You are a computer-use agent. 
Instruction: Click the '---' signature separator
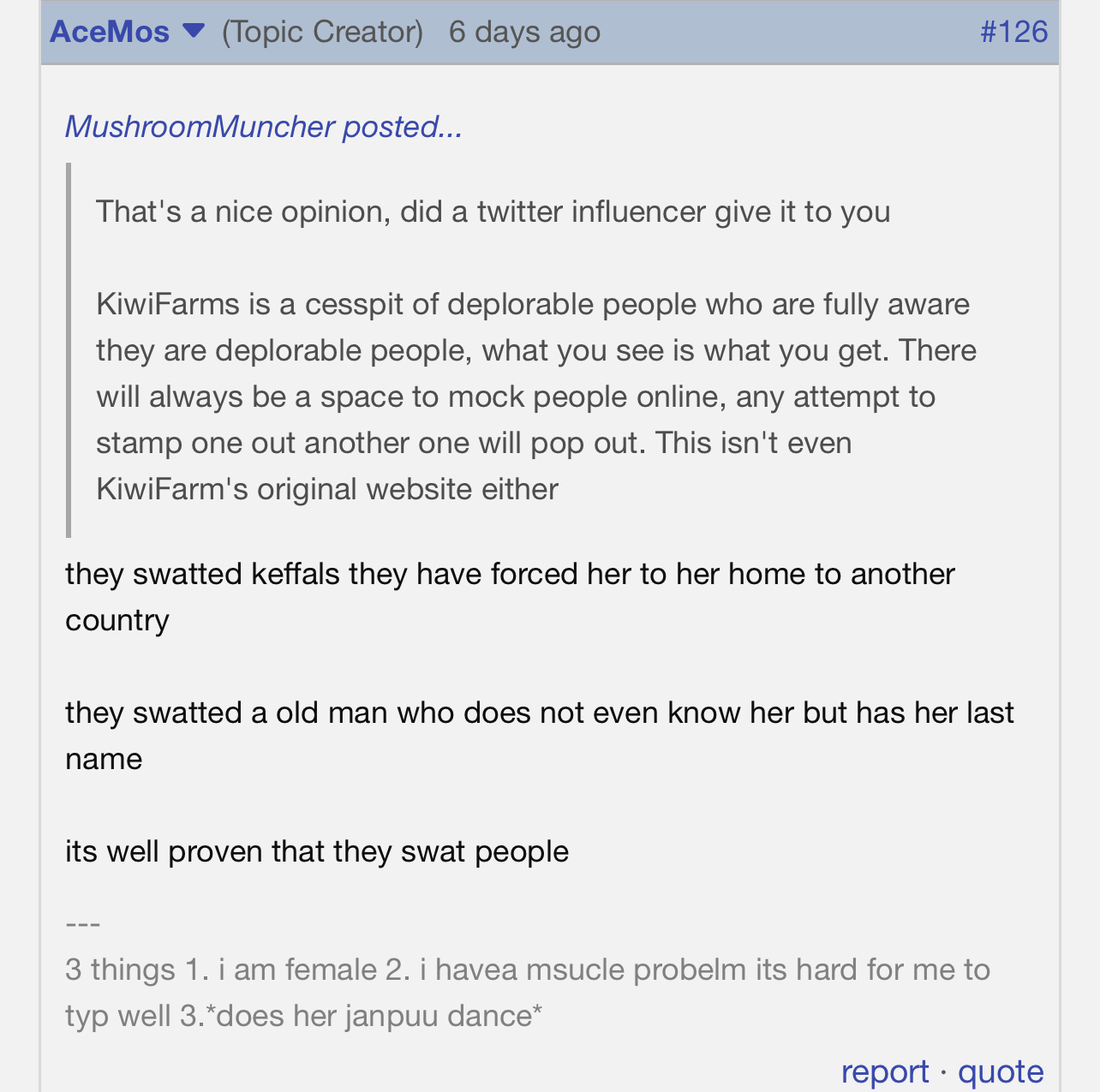pyautogui.click(x=83, y=923)
